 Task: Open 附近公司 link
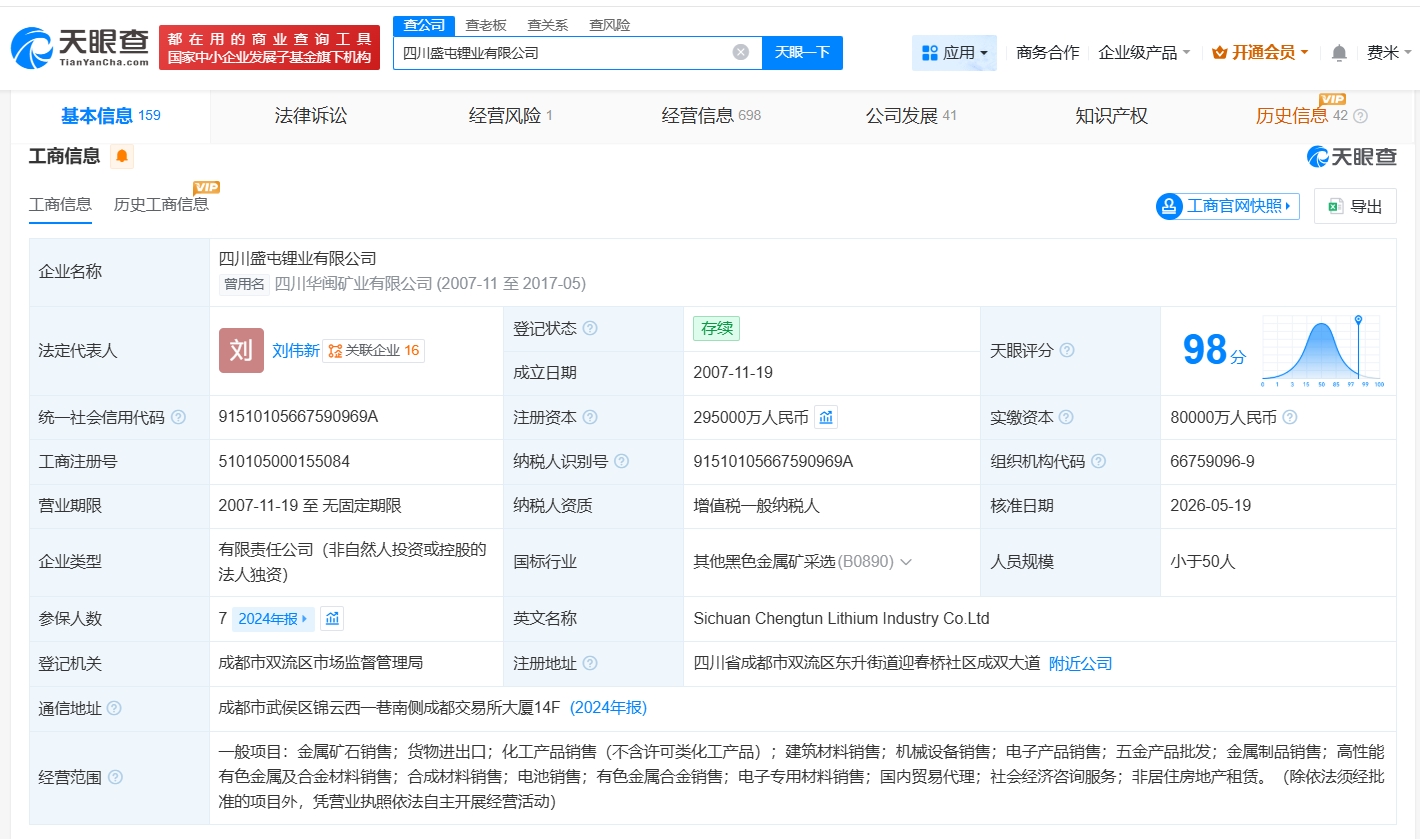[1080, 663]
